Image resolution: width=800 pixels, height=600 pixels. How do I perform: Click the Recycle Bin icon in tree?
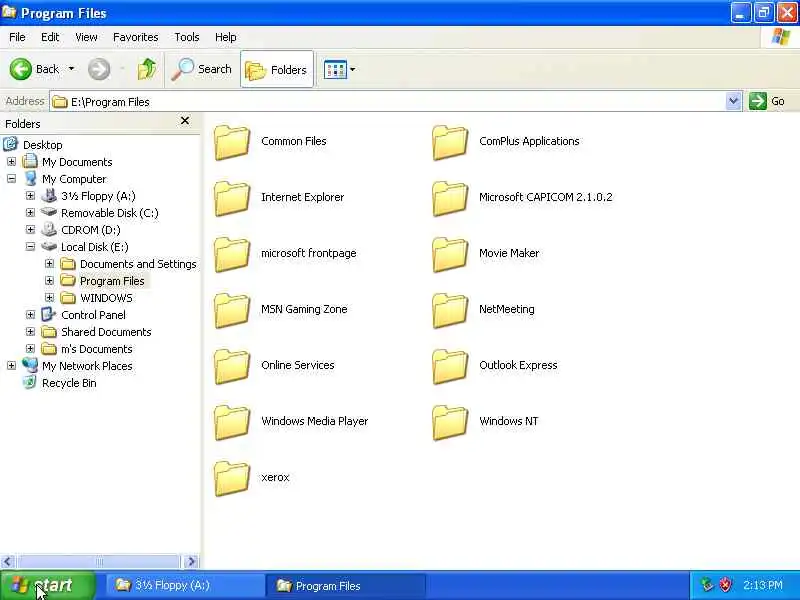point(30,383)
